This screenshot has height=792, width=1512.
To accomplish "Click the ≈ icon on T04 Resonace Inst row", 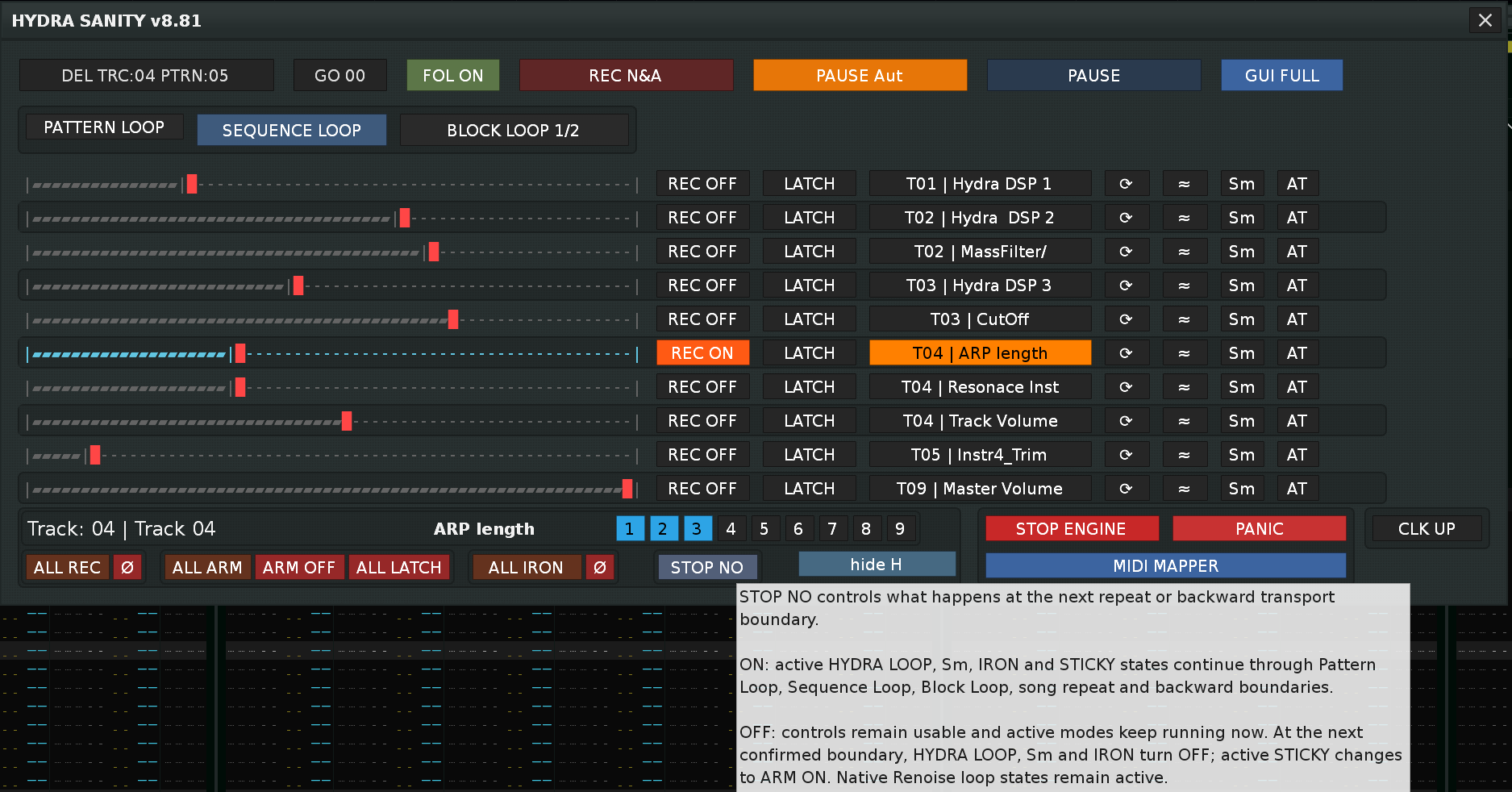I will 1185,387.
